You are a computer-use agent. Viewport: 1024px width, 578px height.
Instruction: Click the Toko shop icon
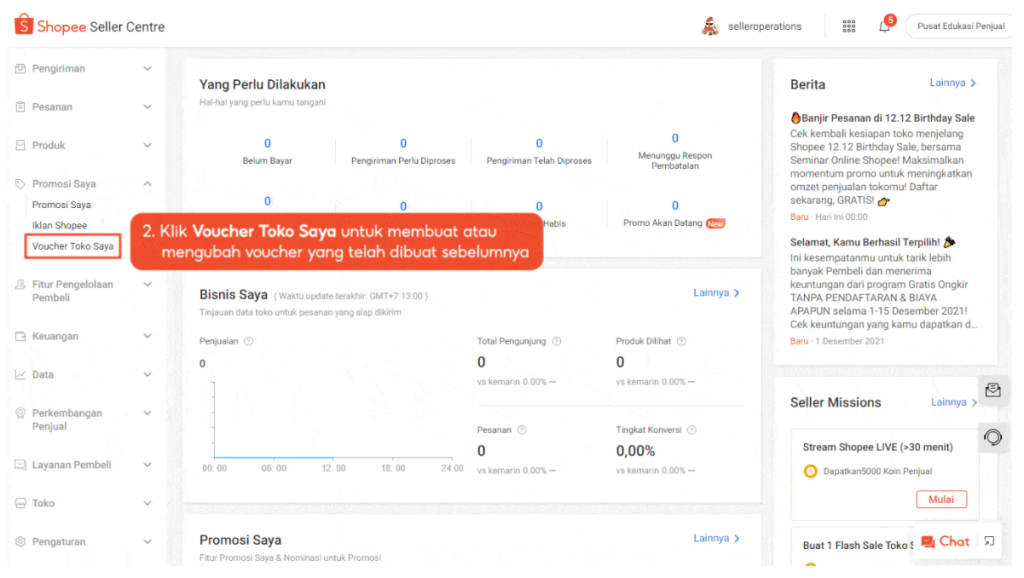click(20, 504)
